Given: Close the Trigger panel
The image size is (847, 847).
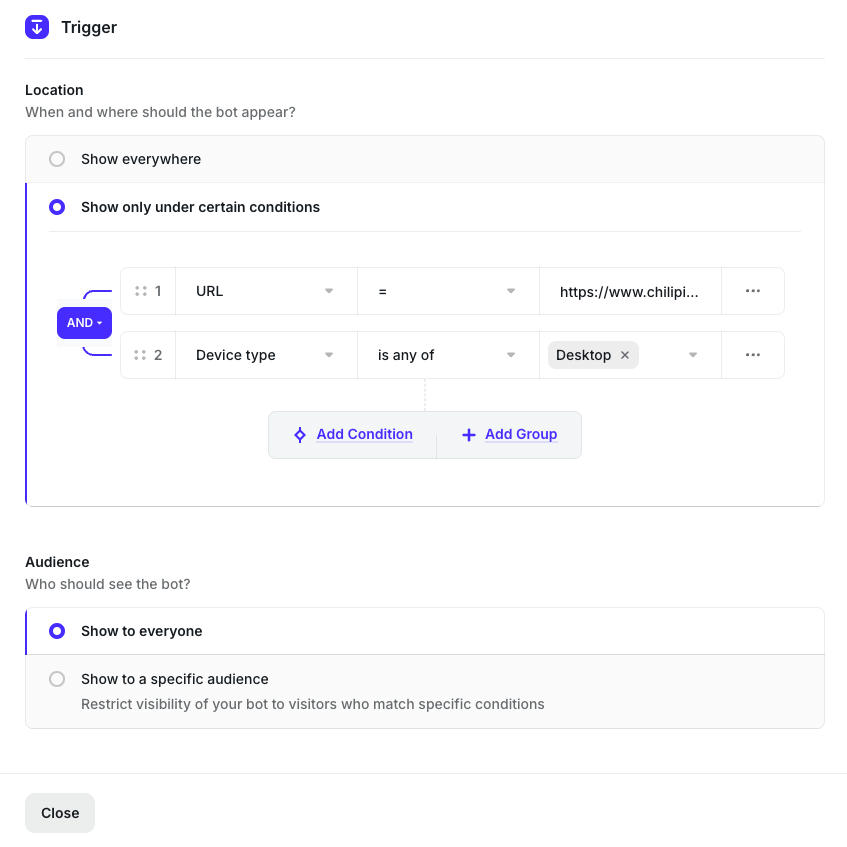Looking at the screenshot, I should click(60, 813).
